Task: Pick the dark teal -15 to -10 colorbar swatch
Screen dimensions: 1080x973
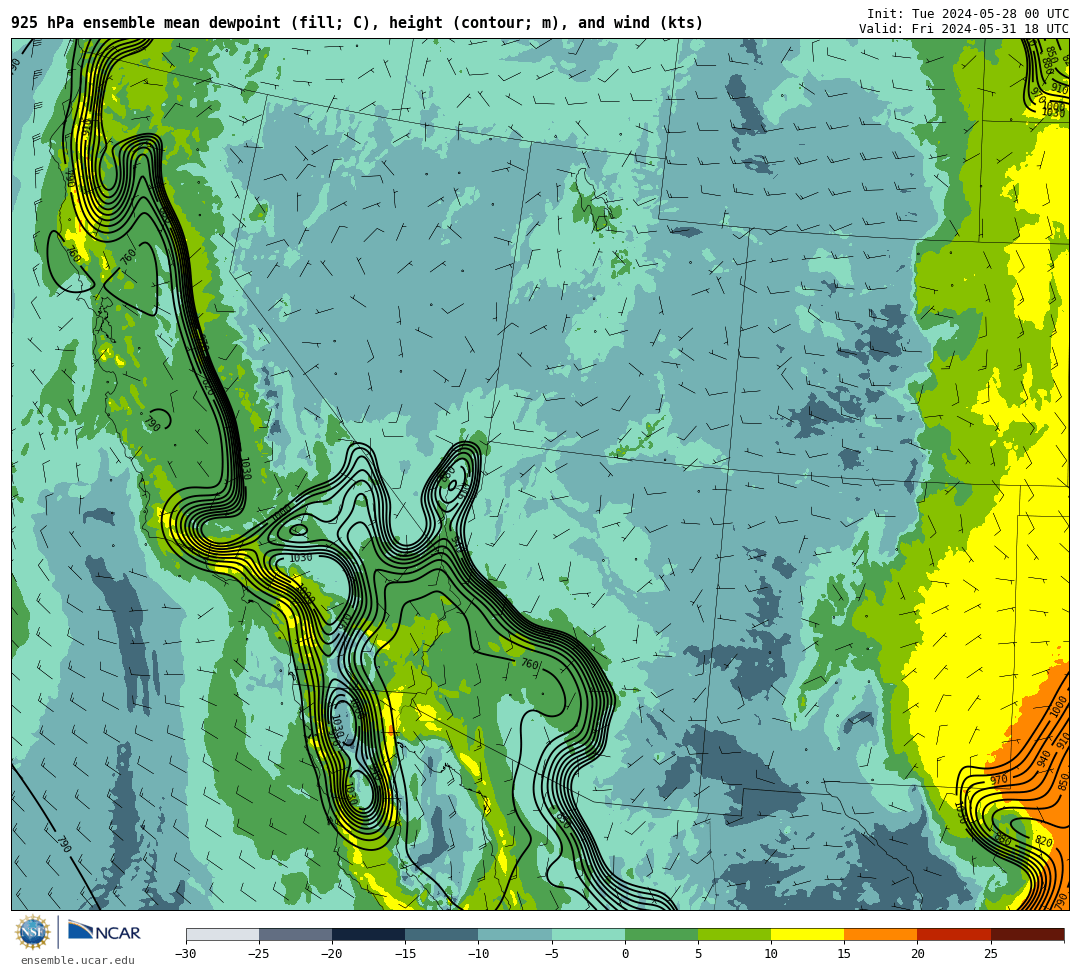Action: (x=442, y=934)
